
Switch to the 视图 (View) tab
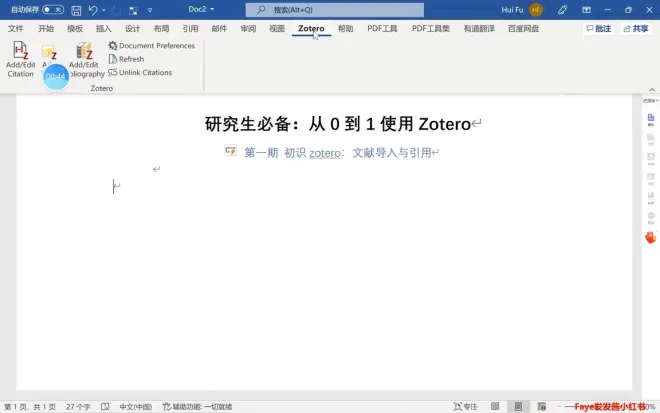tap(277, 29)
